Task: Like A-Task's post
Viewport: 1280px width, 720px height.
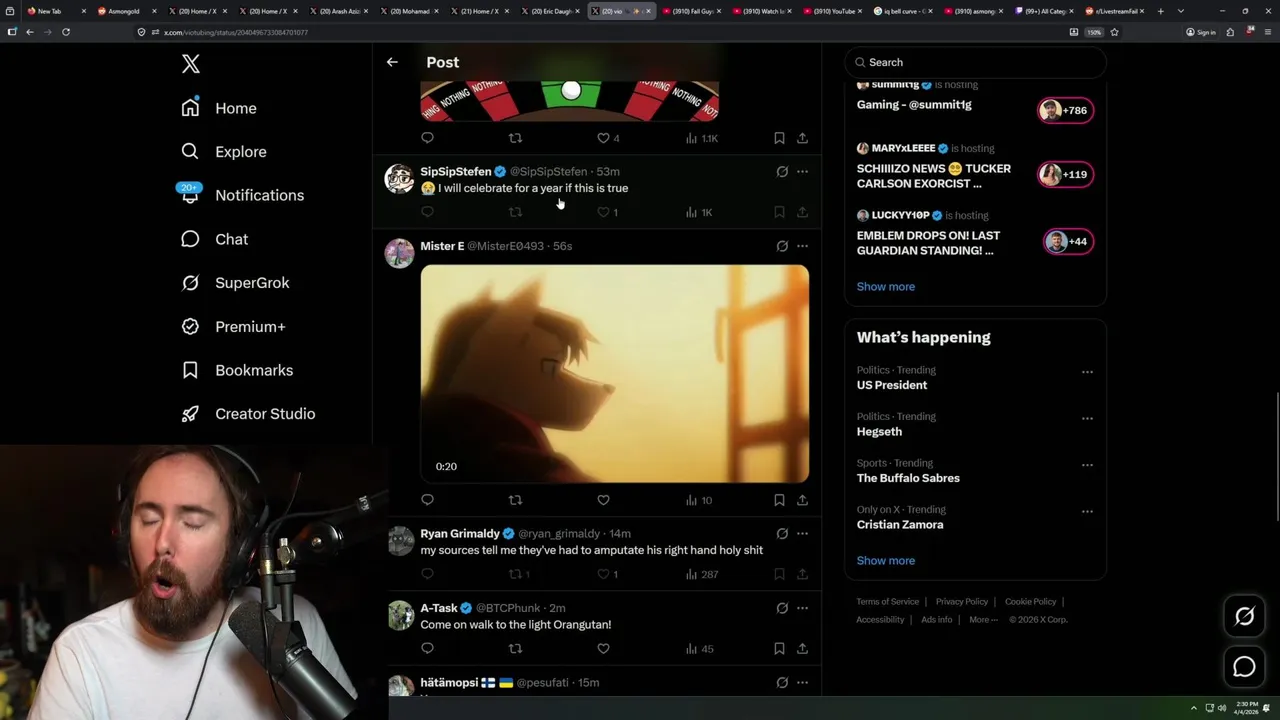Action: [x=603, y=649]
